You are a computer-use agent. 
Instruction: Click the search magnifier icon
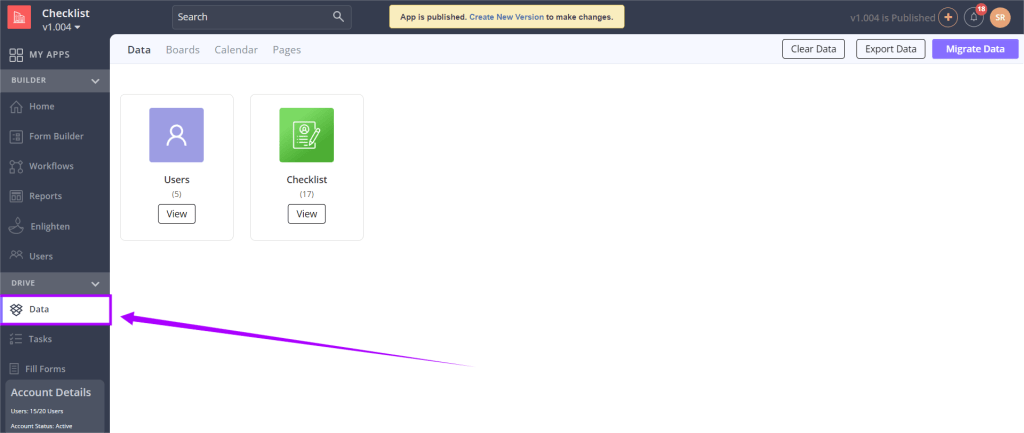coord(339,17)
